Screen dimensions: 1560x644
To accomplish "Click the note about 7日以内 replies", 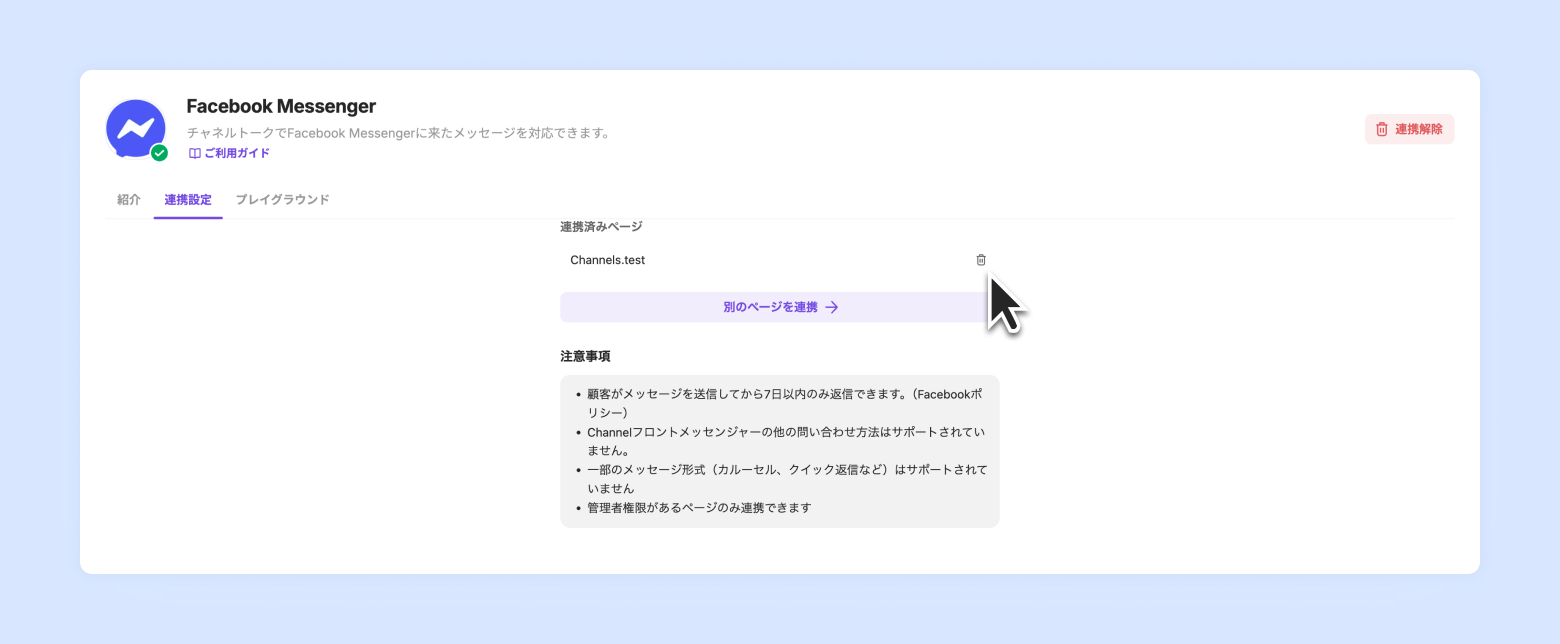I will [x=788, y=403].
